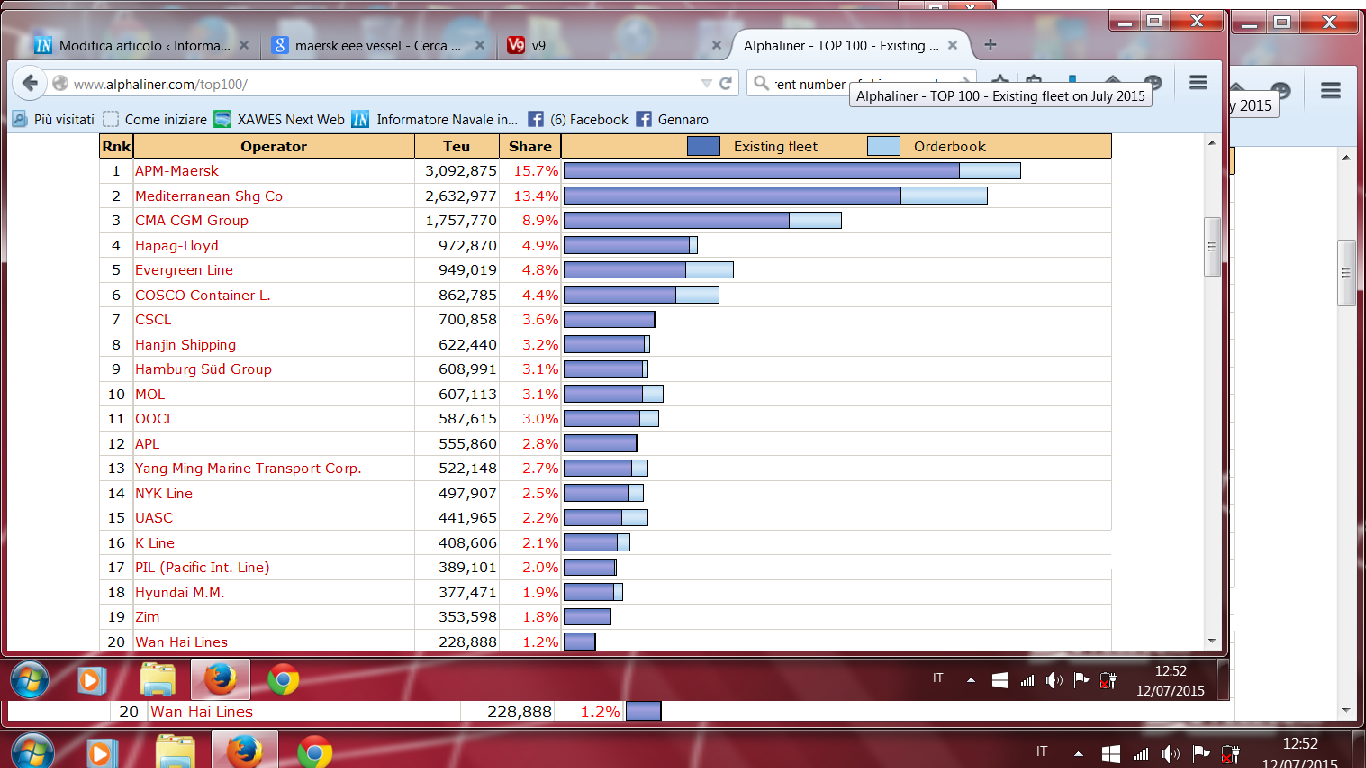Switch to the maersk eee vessel tab
The width and height of the screenshot is (1366, 768).
click(x=378, y=46)
